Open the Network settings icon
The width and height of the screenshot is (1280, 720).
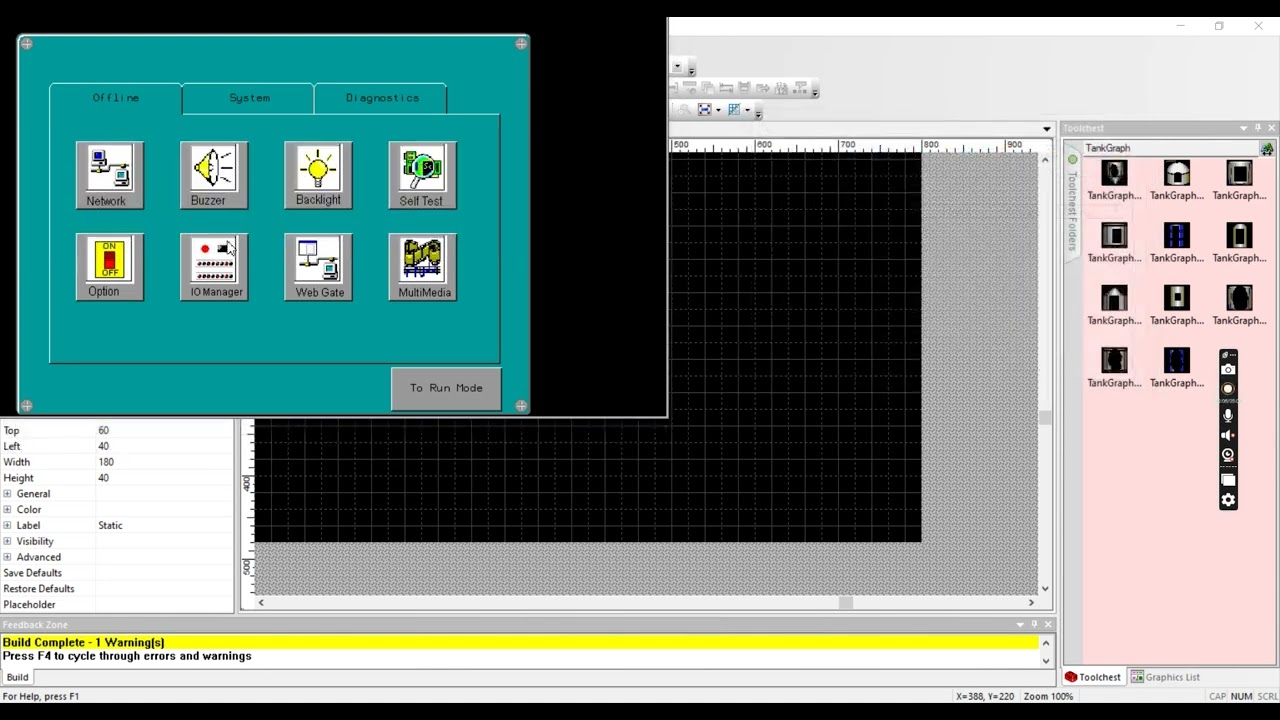point(109,175)
